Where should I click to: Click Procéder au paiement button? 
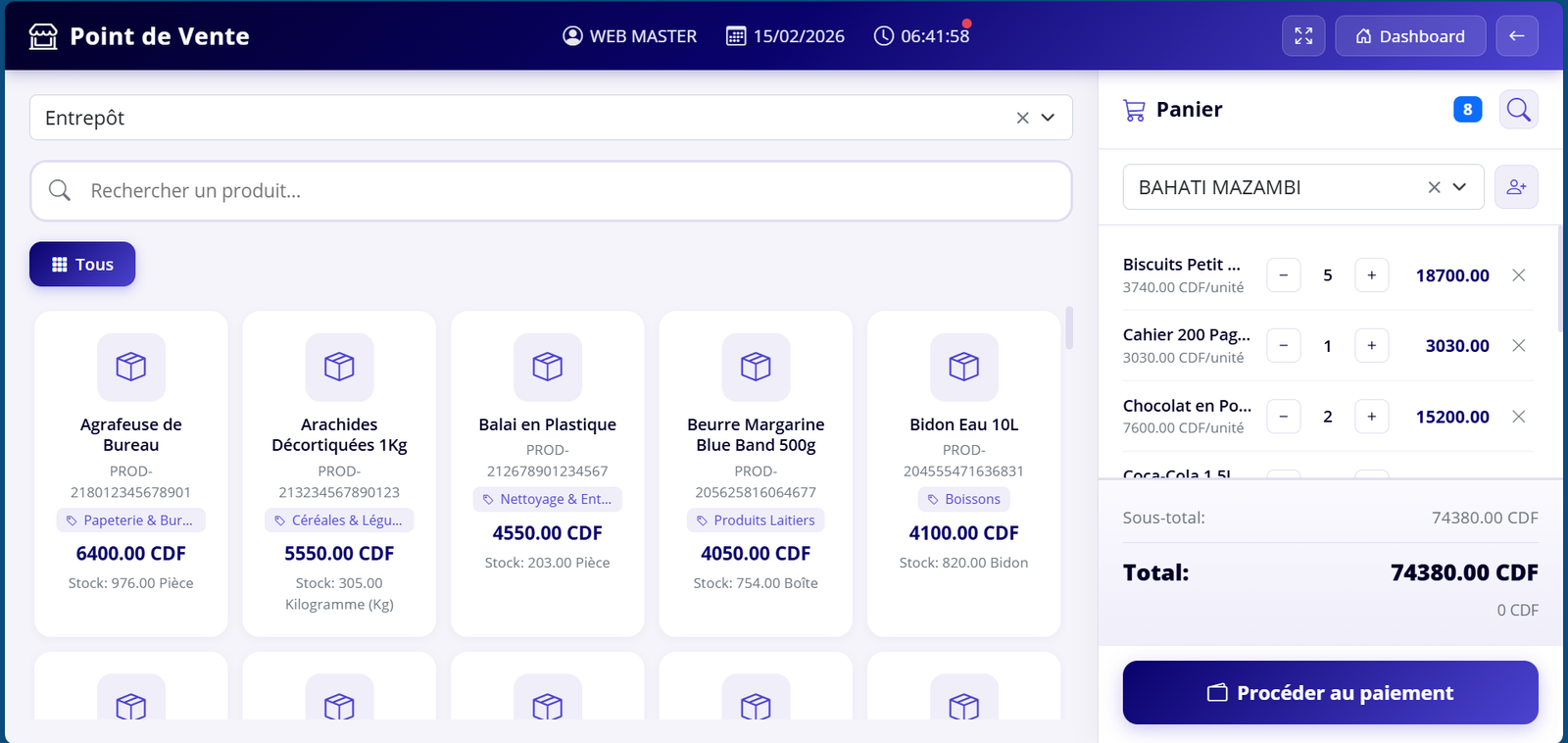(1330, 693)
